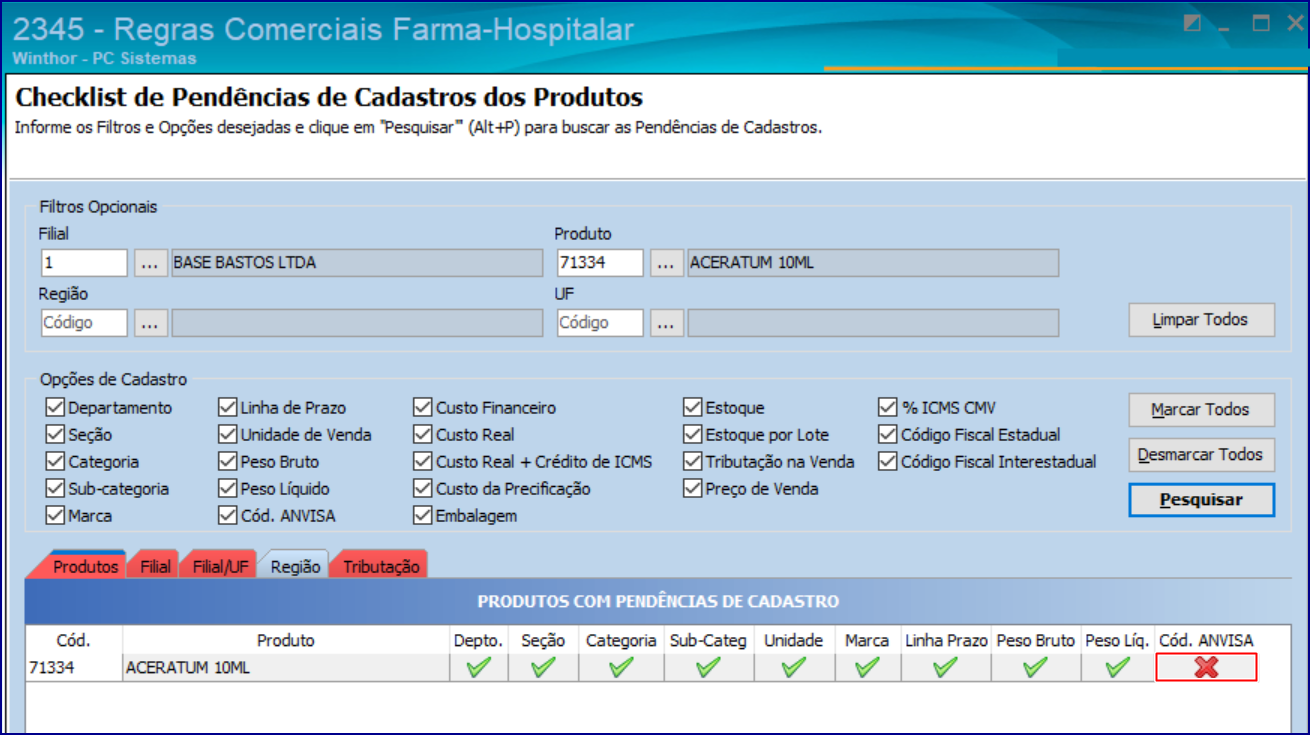This screenshot has height=735, width=1310.
Task: Click the Desmarcar Todos button
Action: pos(1201,455)
